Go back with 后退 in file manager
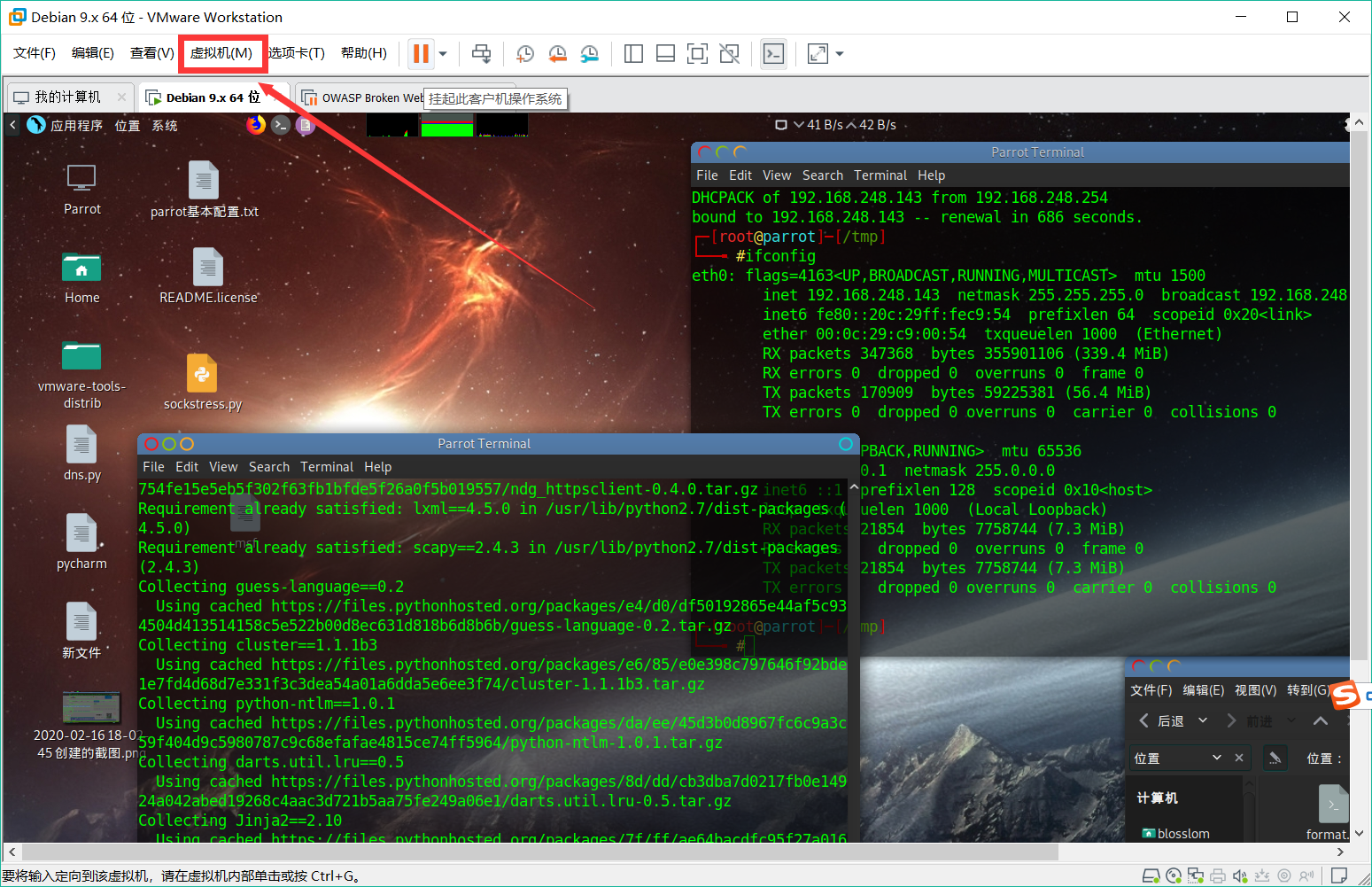The height and width of the screenshot is (887, 1372). coord(1161,720)
